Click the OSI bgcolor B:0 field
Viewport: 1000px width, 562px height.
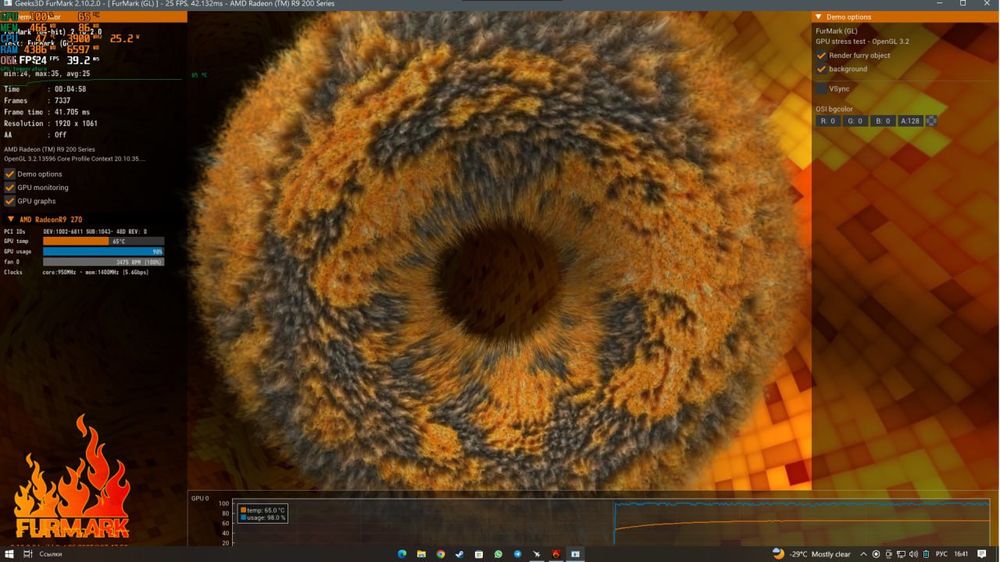click(x=883, y=121)
